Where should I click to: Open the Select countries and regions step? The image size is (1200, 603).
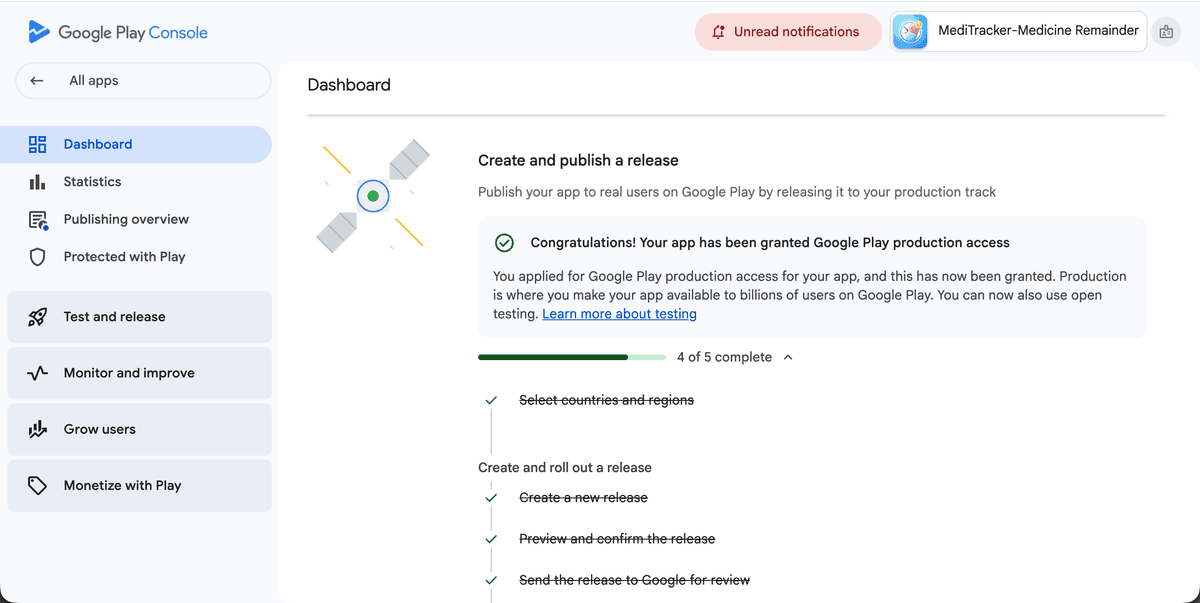[606, 400]
